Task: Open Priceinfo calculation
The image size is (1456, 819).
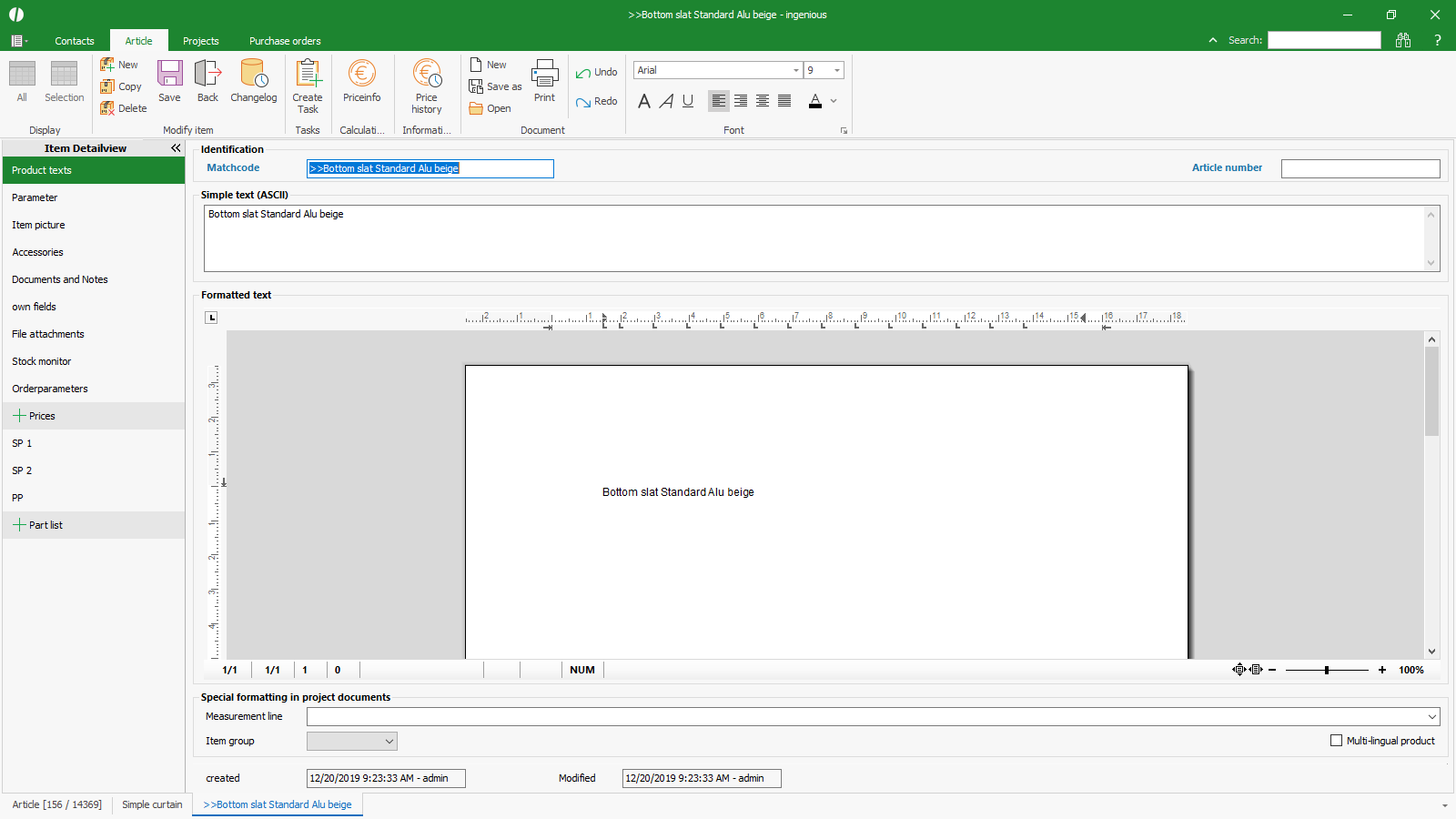Action: click(361, 75)
